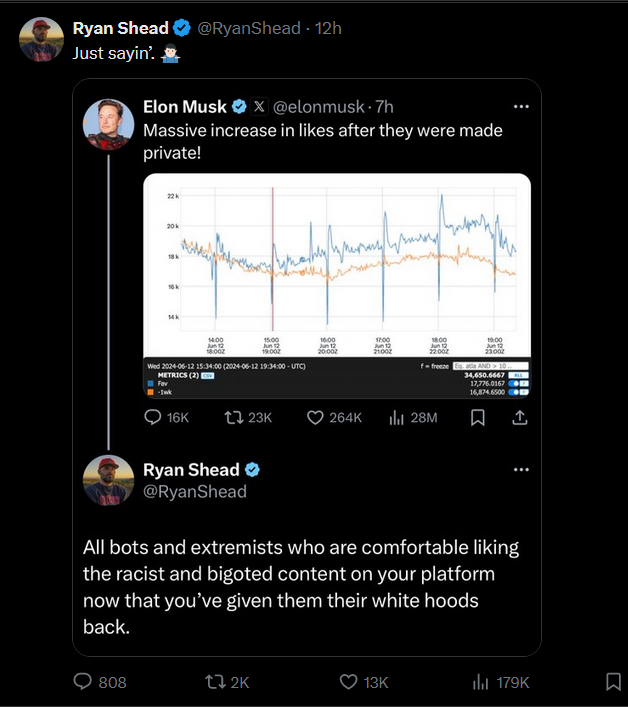Image resolution: width=628 pixels, height=707 pixels.
Task: Open the likes chart image
Action: coord(337,270)
